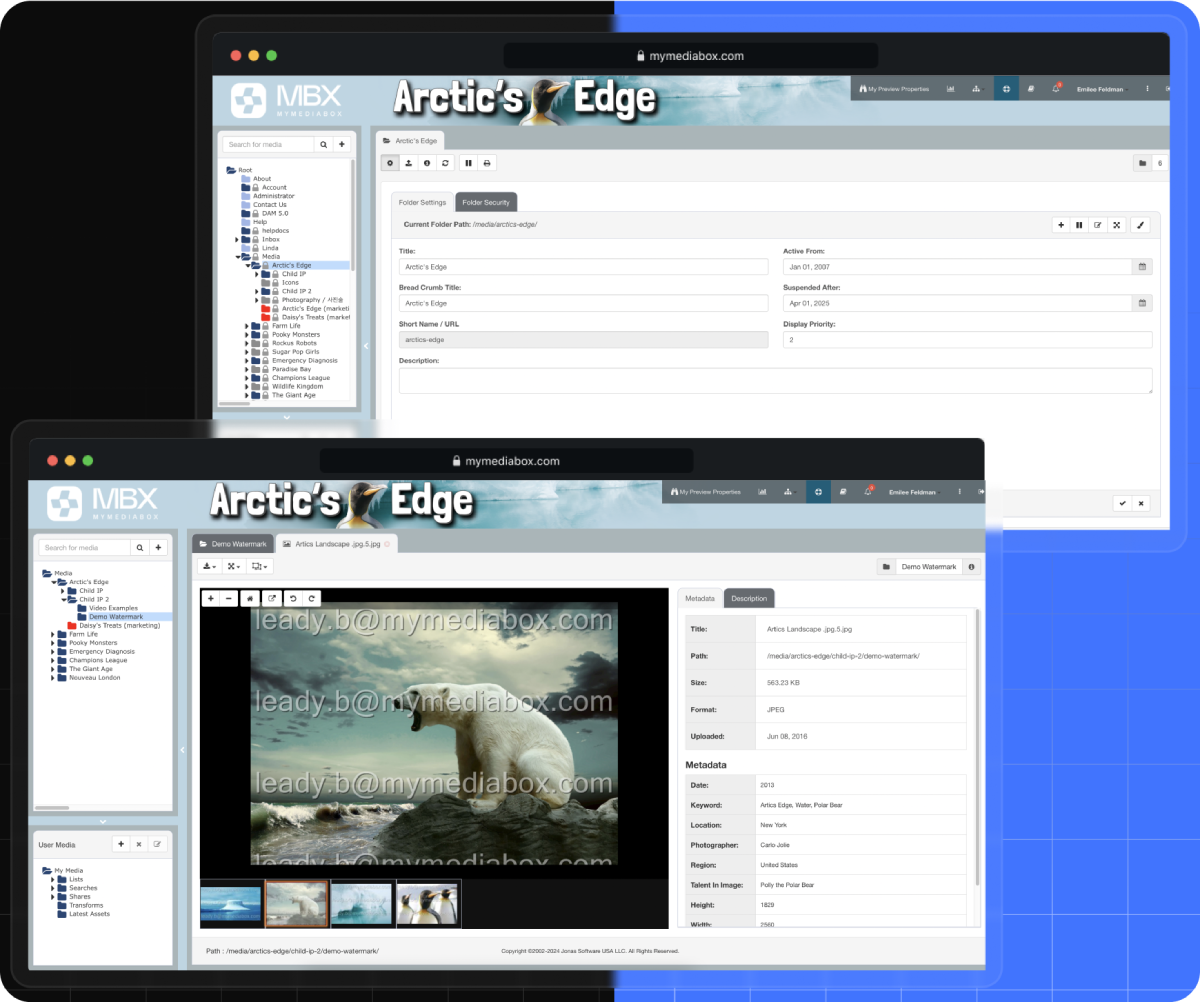Click the print icon in folder toolbar
Viewport: 1200px width, 1002px height.
487,163
